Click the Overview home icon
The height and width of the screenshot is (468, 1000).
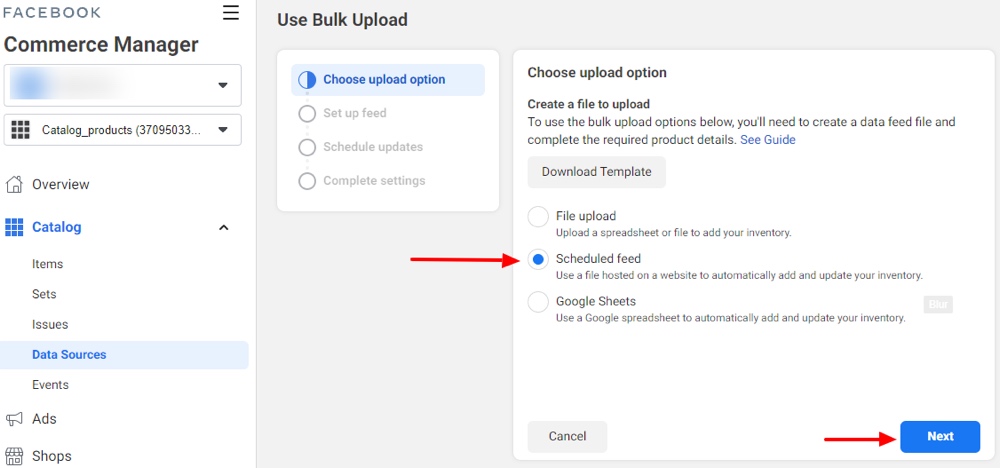pos(13,185)
